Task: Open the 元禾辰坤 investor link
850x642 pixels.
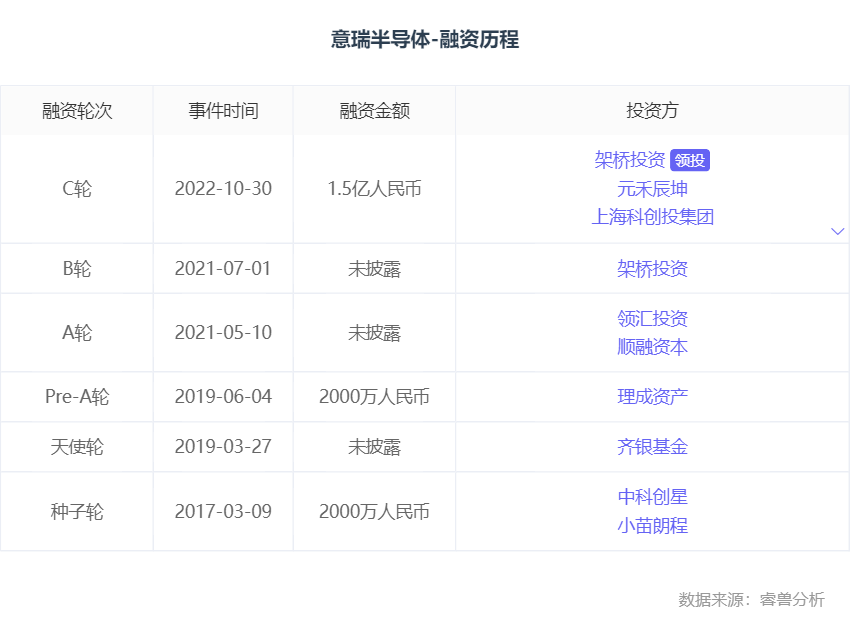Action: click(x=652, y=189)
